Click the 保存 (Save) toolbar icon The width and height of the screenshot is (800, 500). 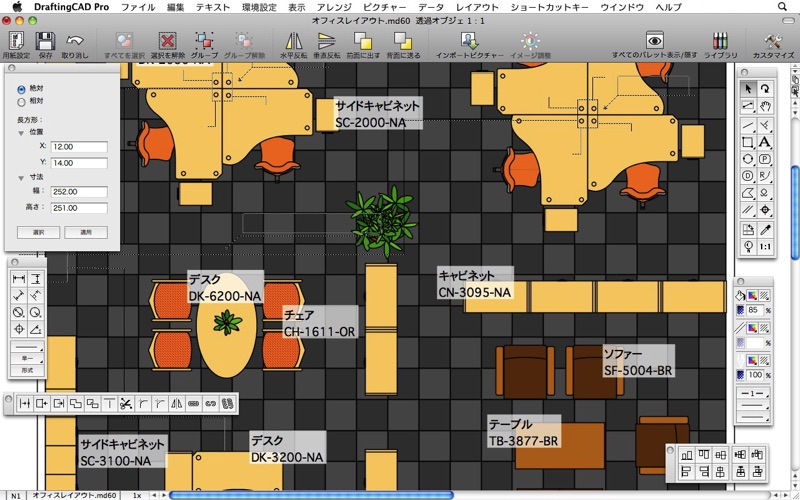point(45,41)
